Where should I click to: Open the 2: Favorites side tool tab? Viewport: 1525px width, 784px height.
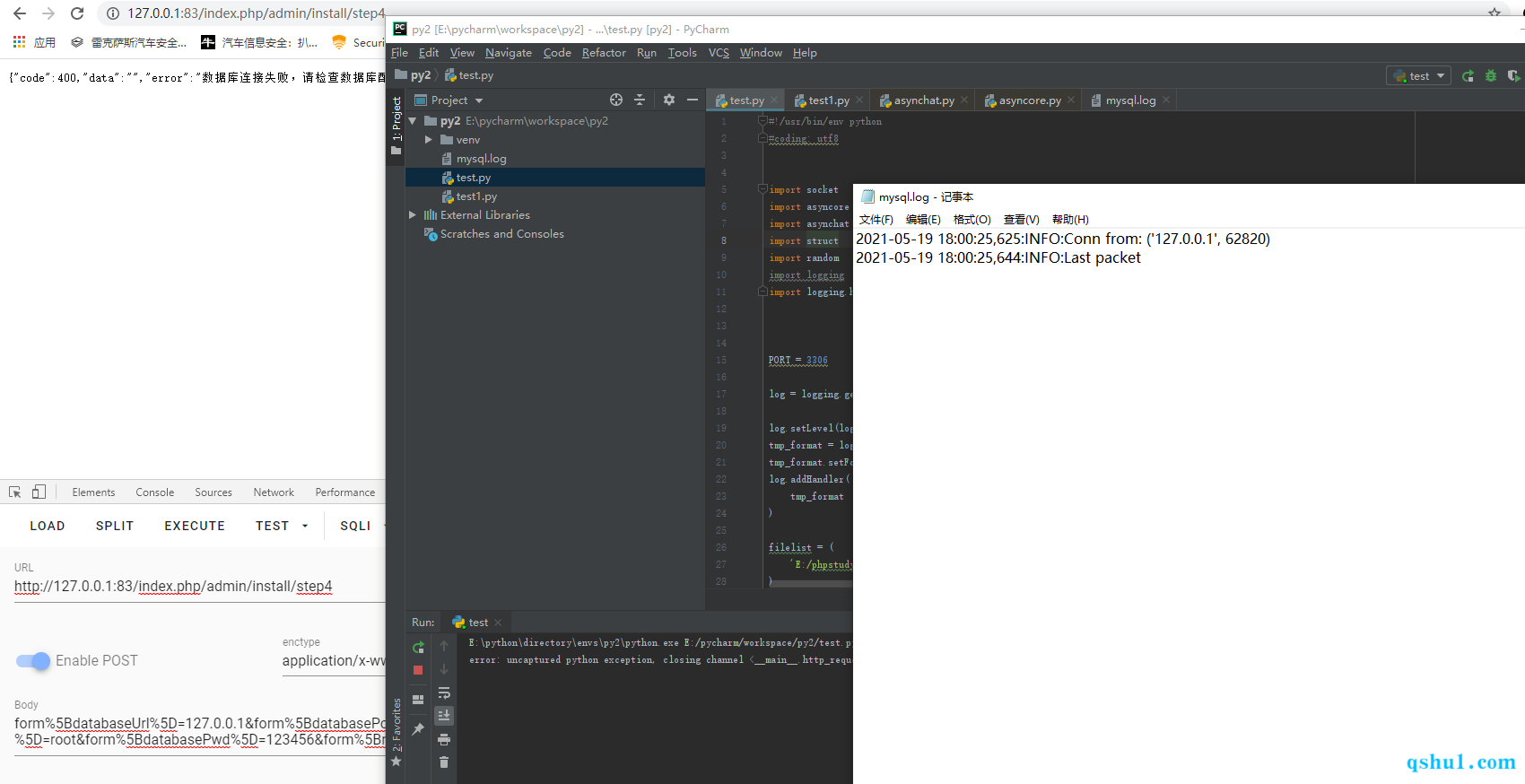click(396, 732)
